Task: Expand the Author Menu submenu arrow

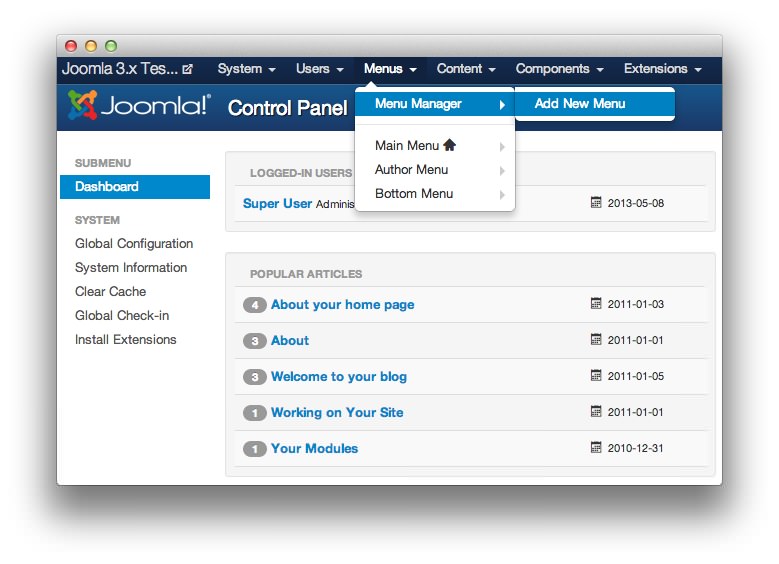Action: pos(502,170)
